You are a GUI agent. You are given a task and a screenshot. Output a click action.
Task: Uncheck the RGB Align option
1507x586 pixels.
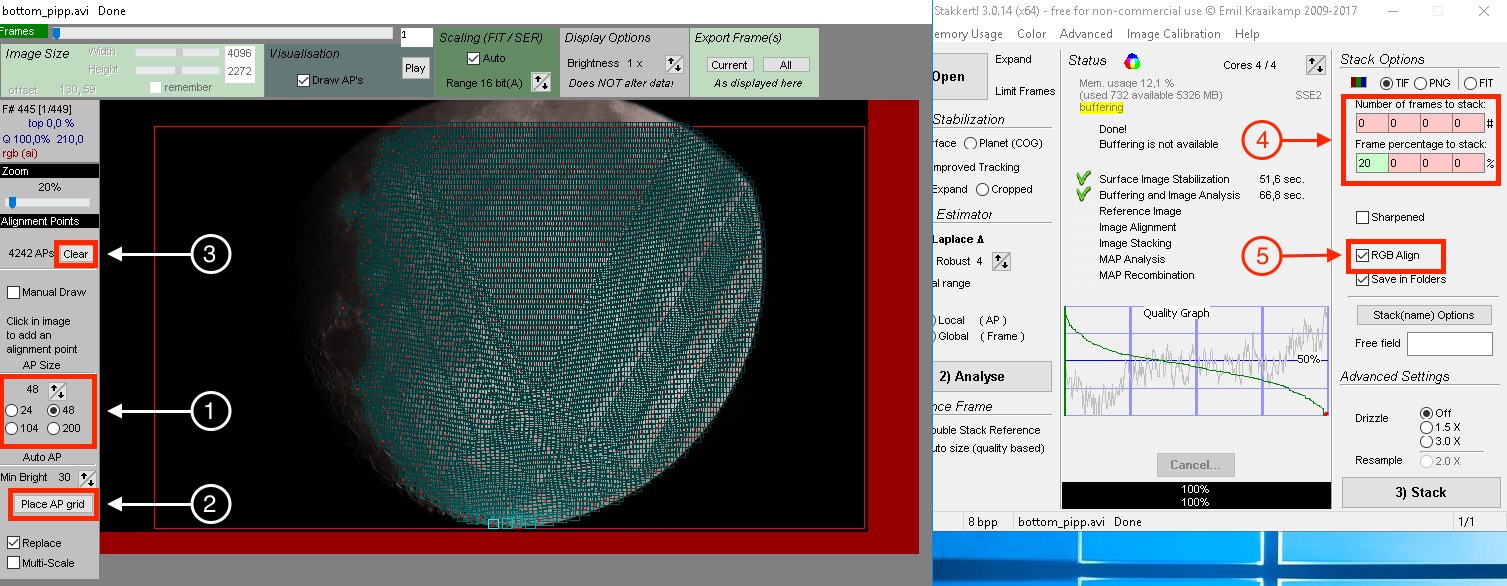(1363, 256)
